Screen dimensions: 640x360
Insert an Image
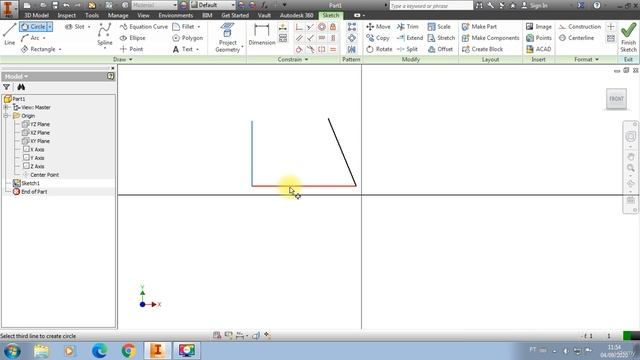[x=538, y=27]
